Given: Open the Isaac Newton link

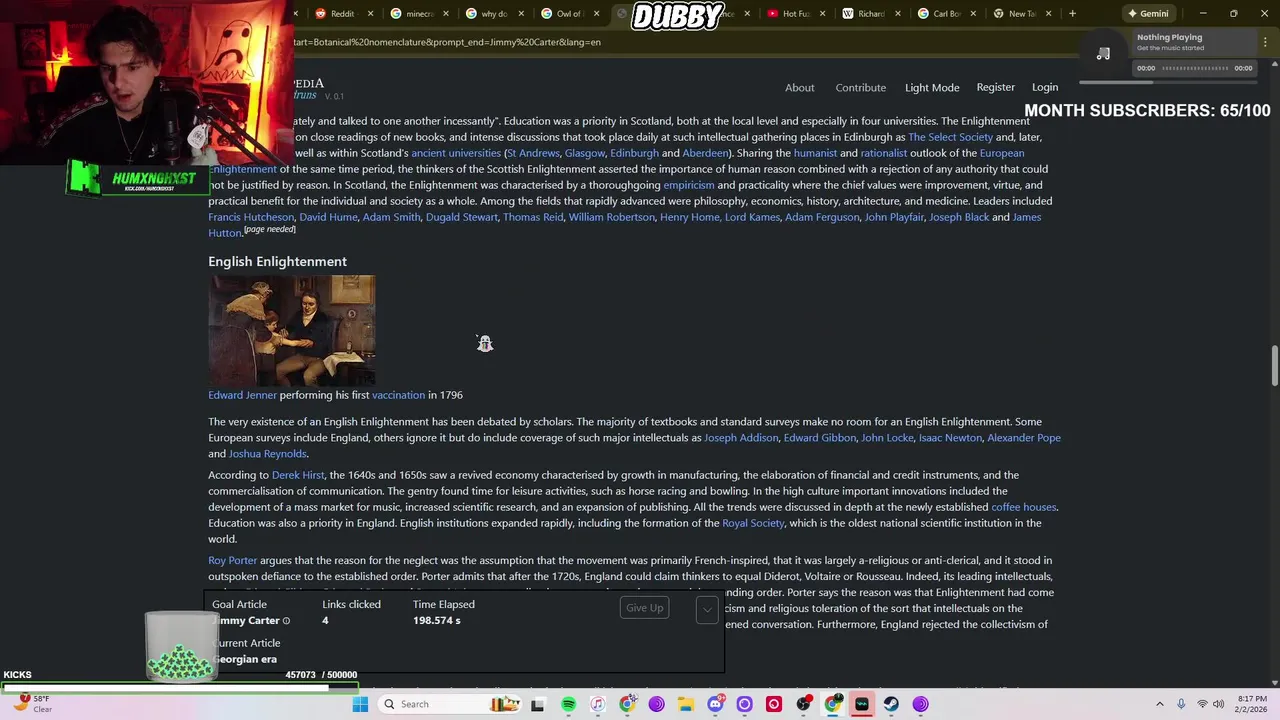Looking at the screenshot, I should pos(950,438).
